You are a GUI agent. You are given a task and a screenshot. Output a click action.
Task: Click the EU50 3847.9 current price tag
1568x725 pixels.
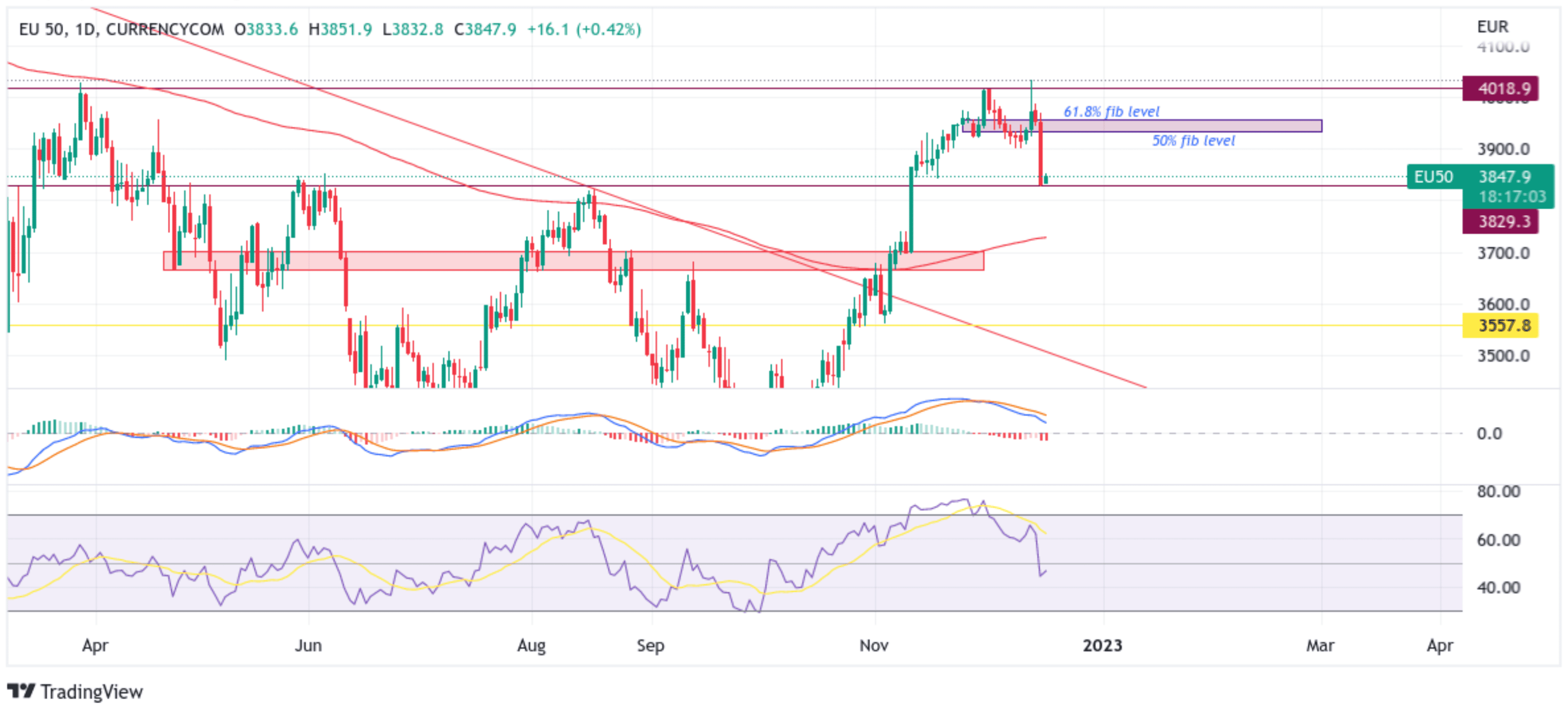pyautogui.click(x=1480, y=177)
